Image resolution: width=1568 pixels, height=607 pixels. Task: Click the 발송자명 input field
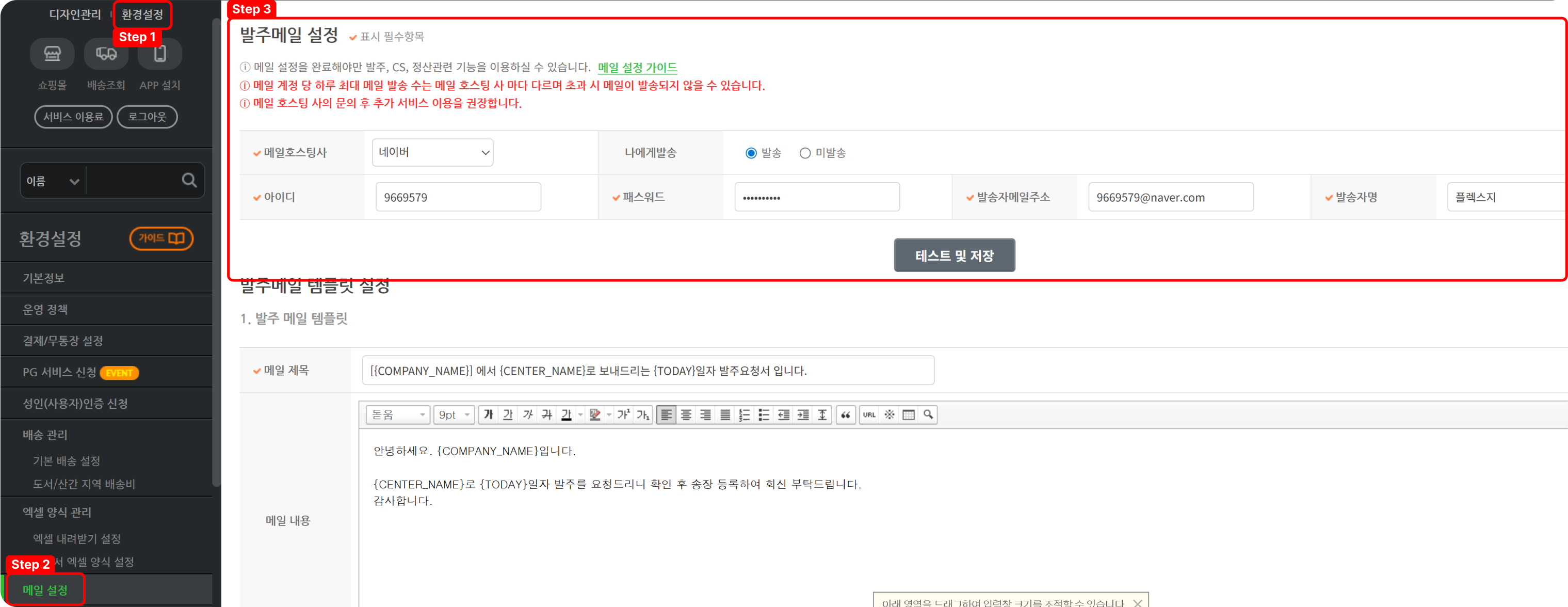coord(1507,197)
